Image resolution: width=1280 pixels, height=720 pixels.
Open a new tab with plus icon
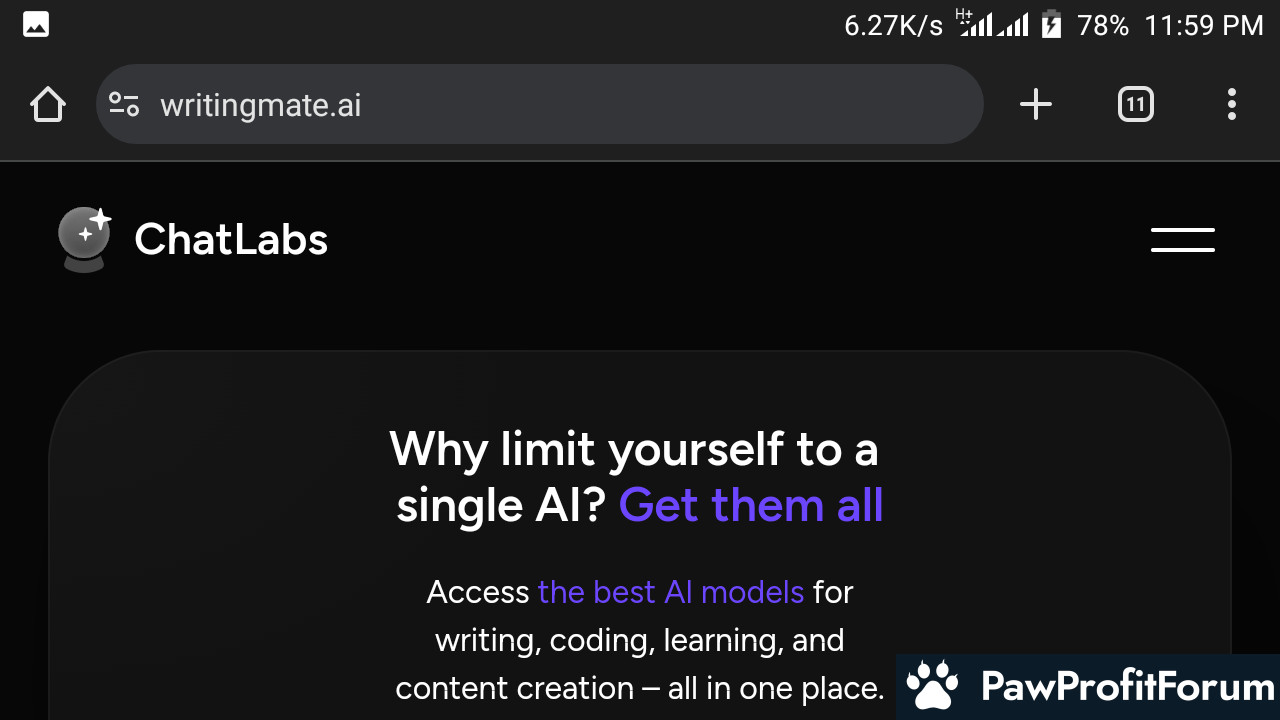1036,104
